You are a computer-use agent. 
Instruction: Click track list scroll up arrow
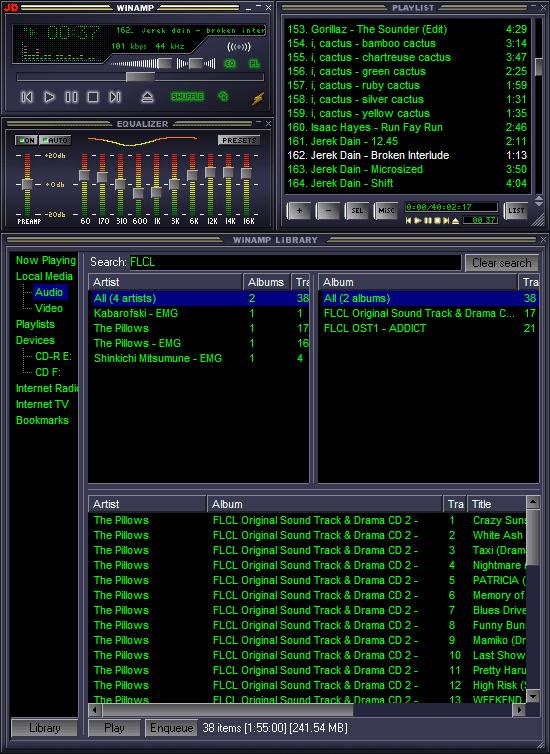coord(533,502)
